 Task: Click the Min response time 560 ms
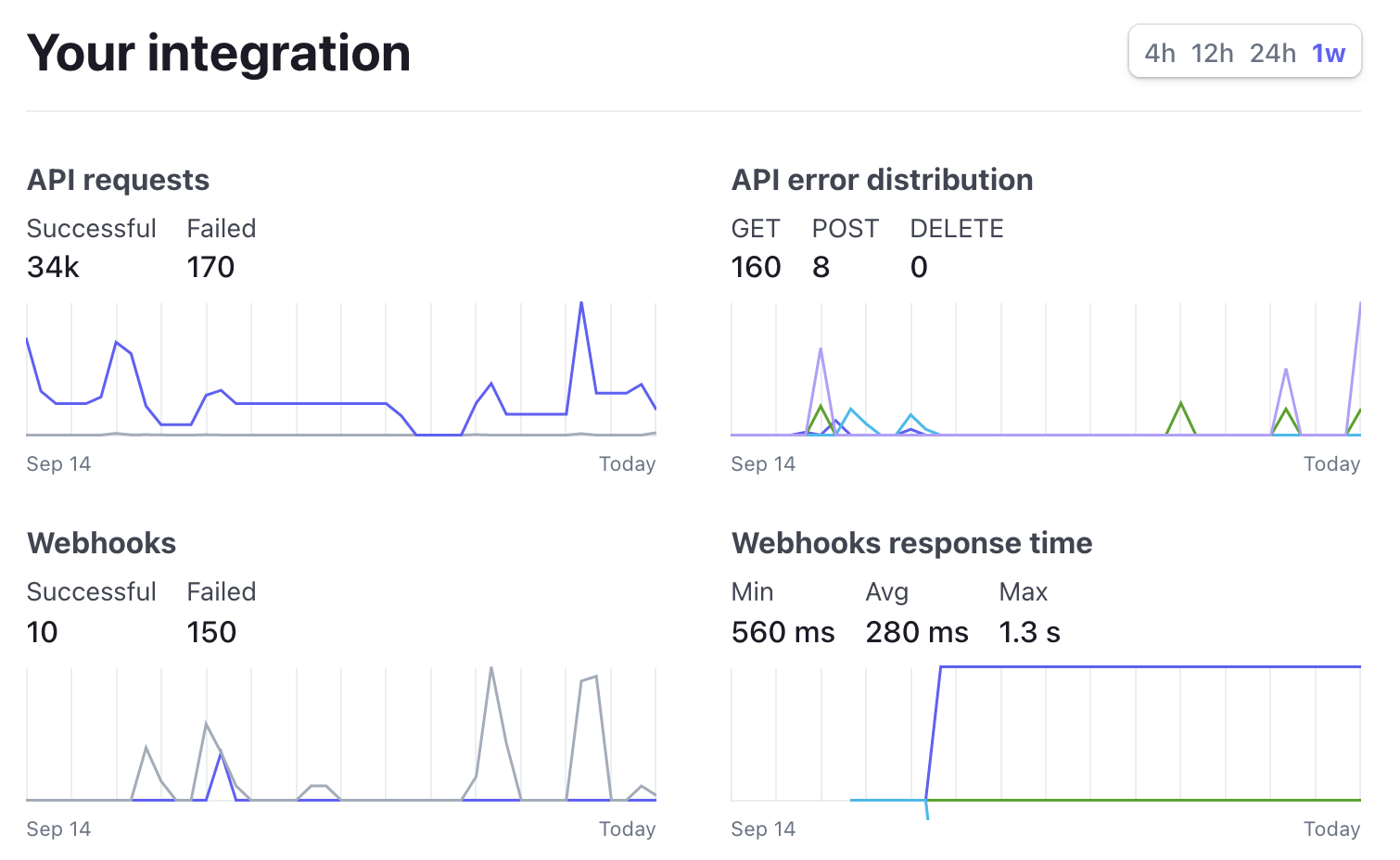click(x=783, y=632)
